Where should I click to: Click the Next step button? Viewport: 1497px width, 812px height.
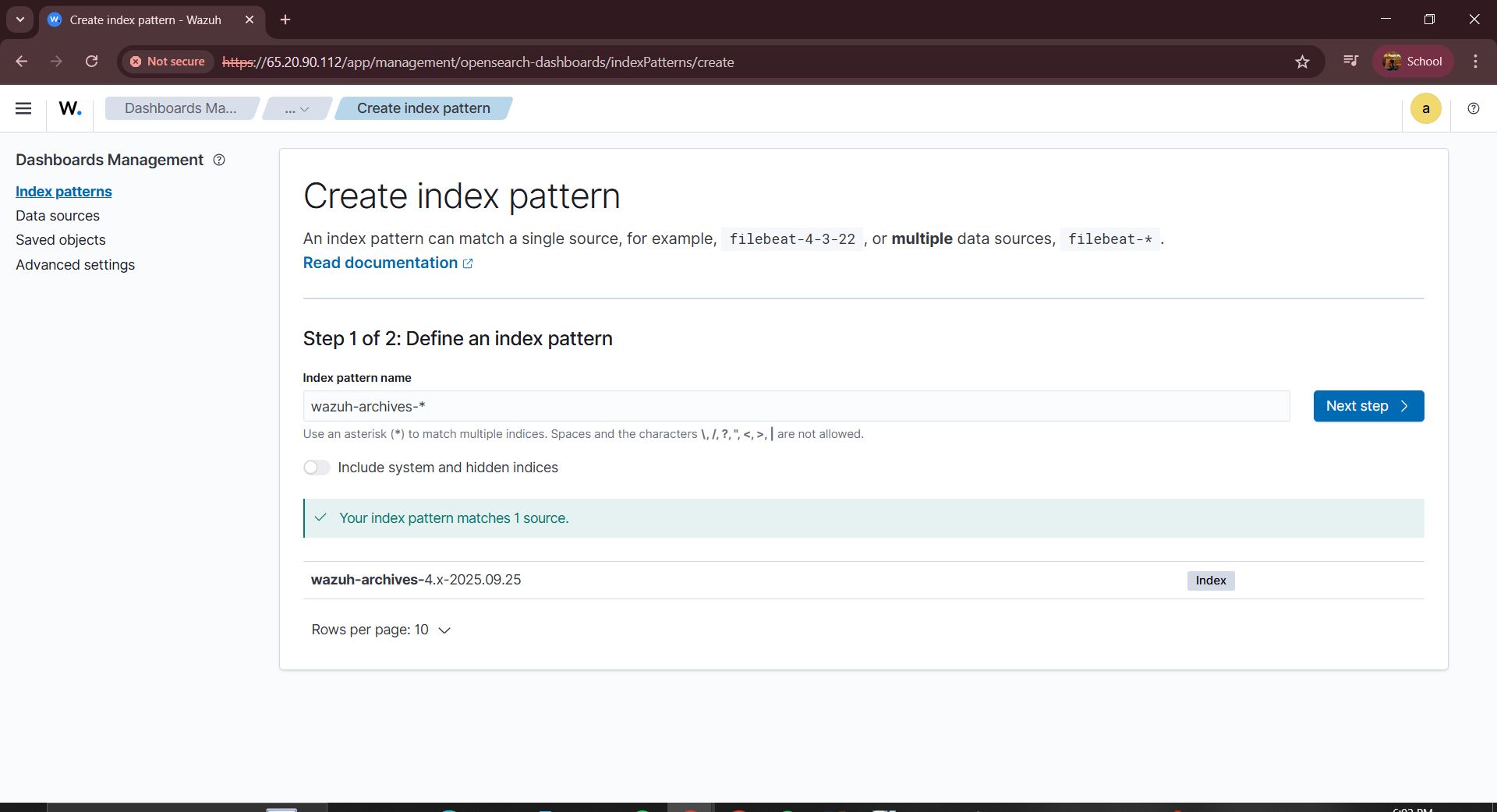click(x=1368, y=406)
